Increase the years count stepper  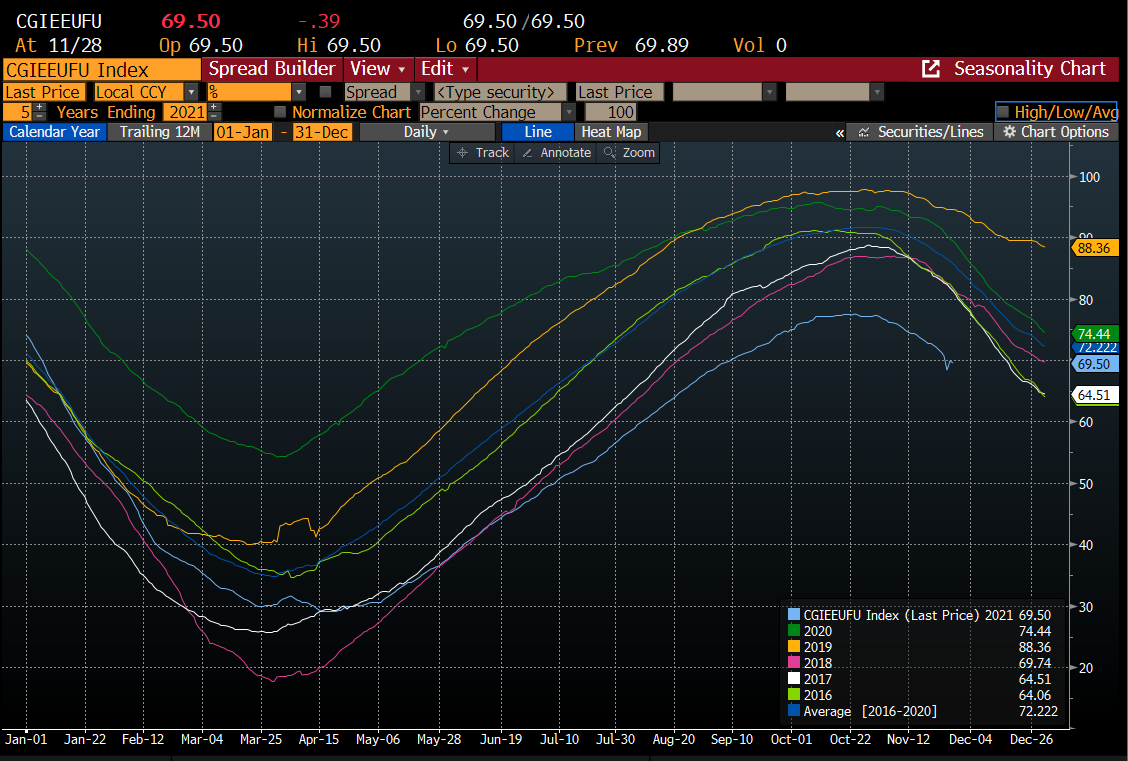(x=40, y=107)
